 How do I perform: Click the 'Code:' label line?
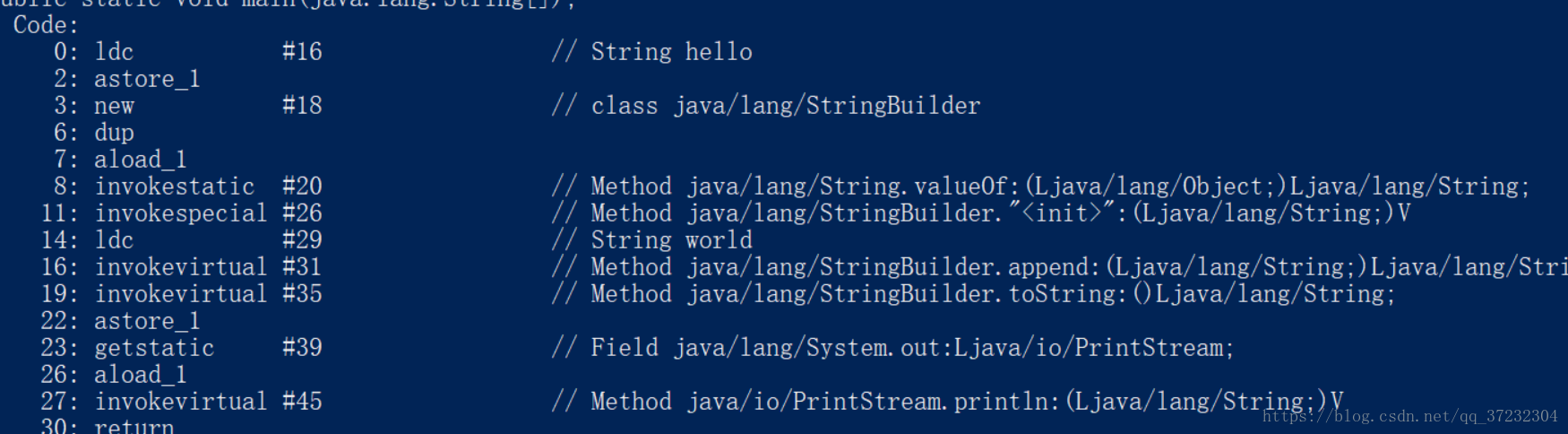tap(46, 25)
